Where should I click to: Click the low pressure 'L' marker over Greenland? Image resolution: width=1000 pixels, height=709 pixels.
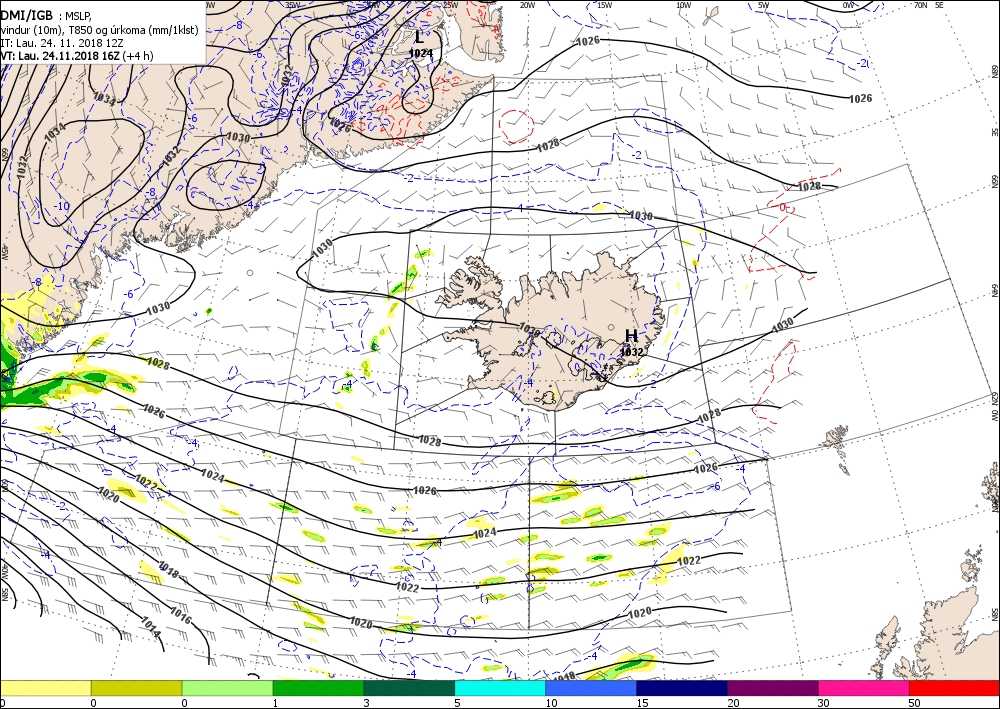tap(420, 36)
